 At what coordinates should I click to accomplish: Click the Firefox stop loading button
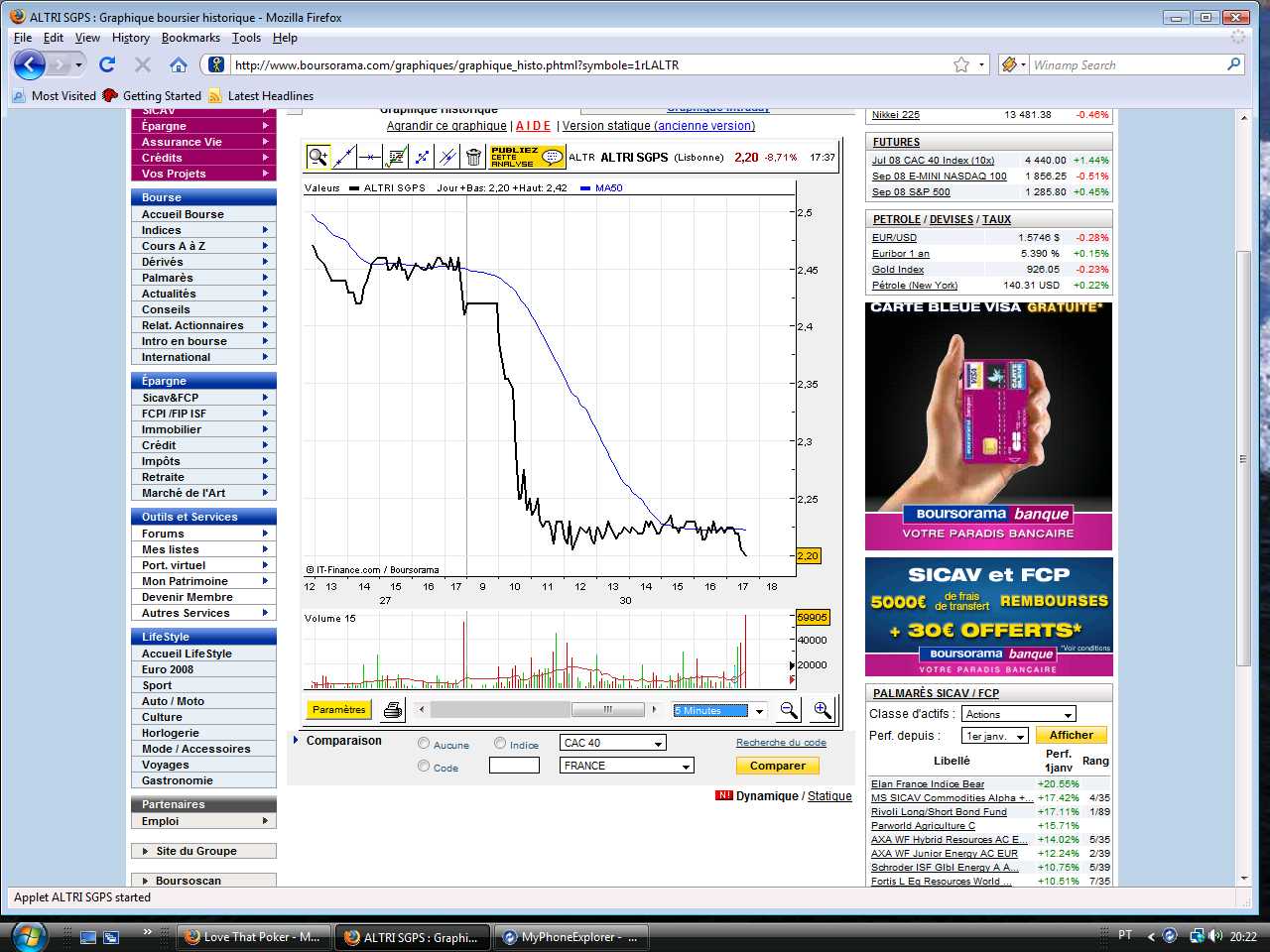pos(143,65)
